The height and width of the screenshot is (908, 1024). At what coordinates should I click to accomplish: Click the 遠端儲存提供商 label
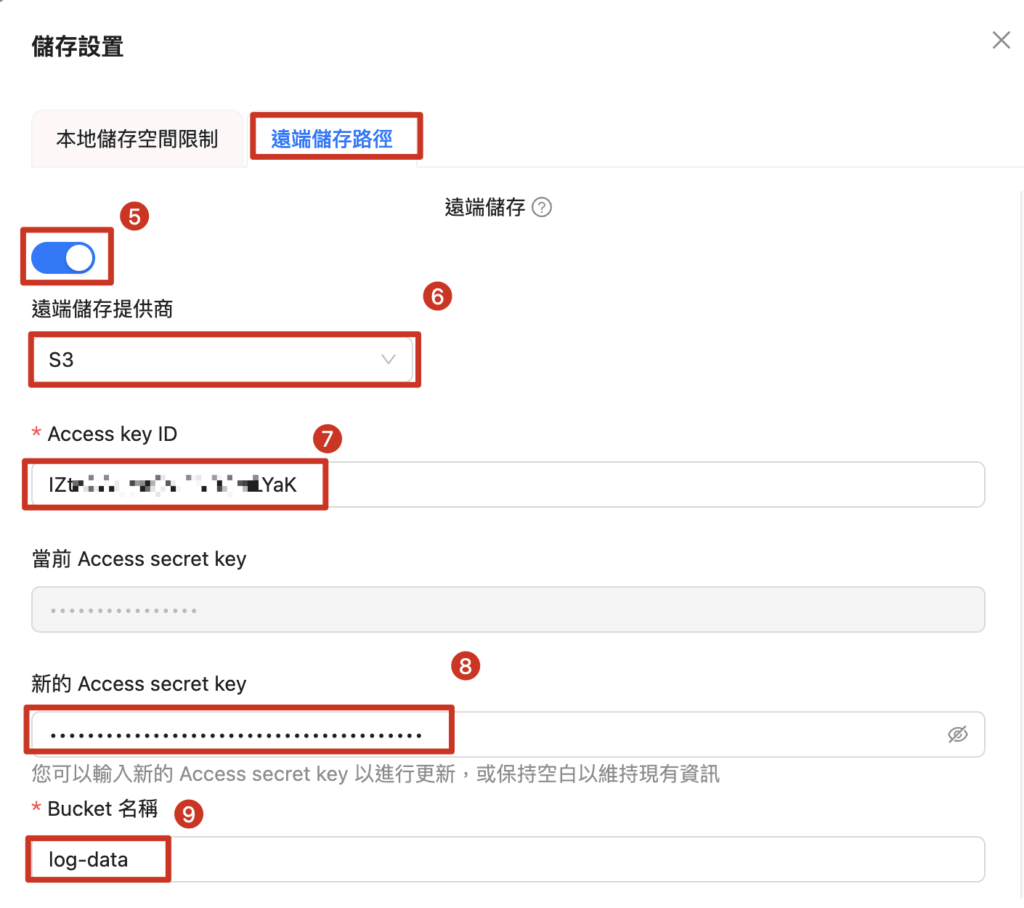click(x=102, y=309)
